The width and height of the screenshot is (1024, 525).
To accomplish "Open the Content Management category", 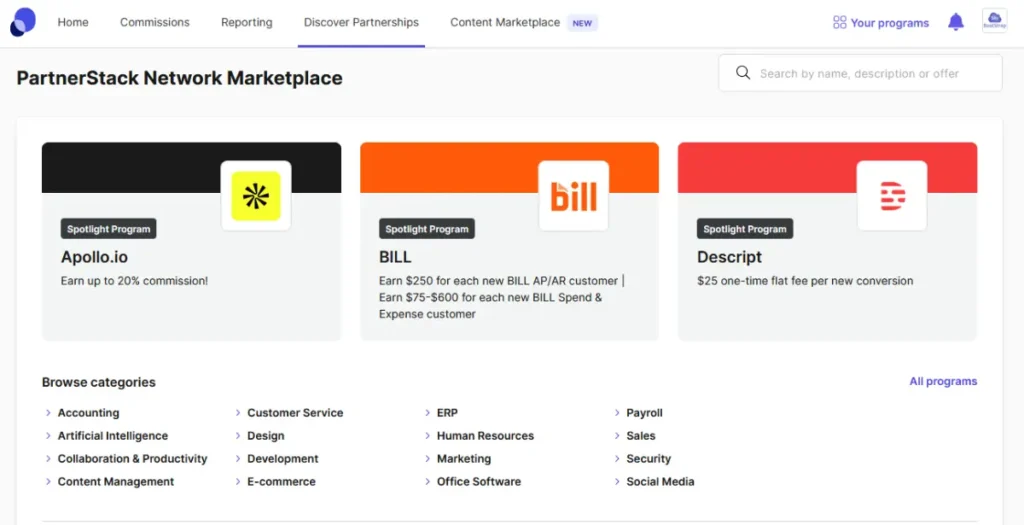I will click(116, 481).
